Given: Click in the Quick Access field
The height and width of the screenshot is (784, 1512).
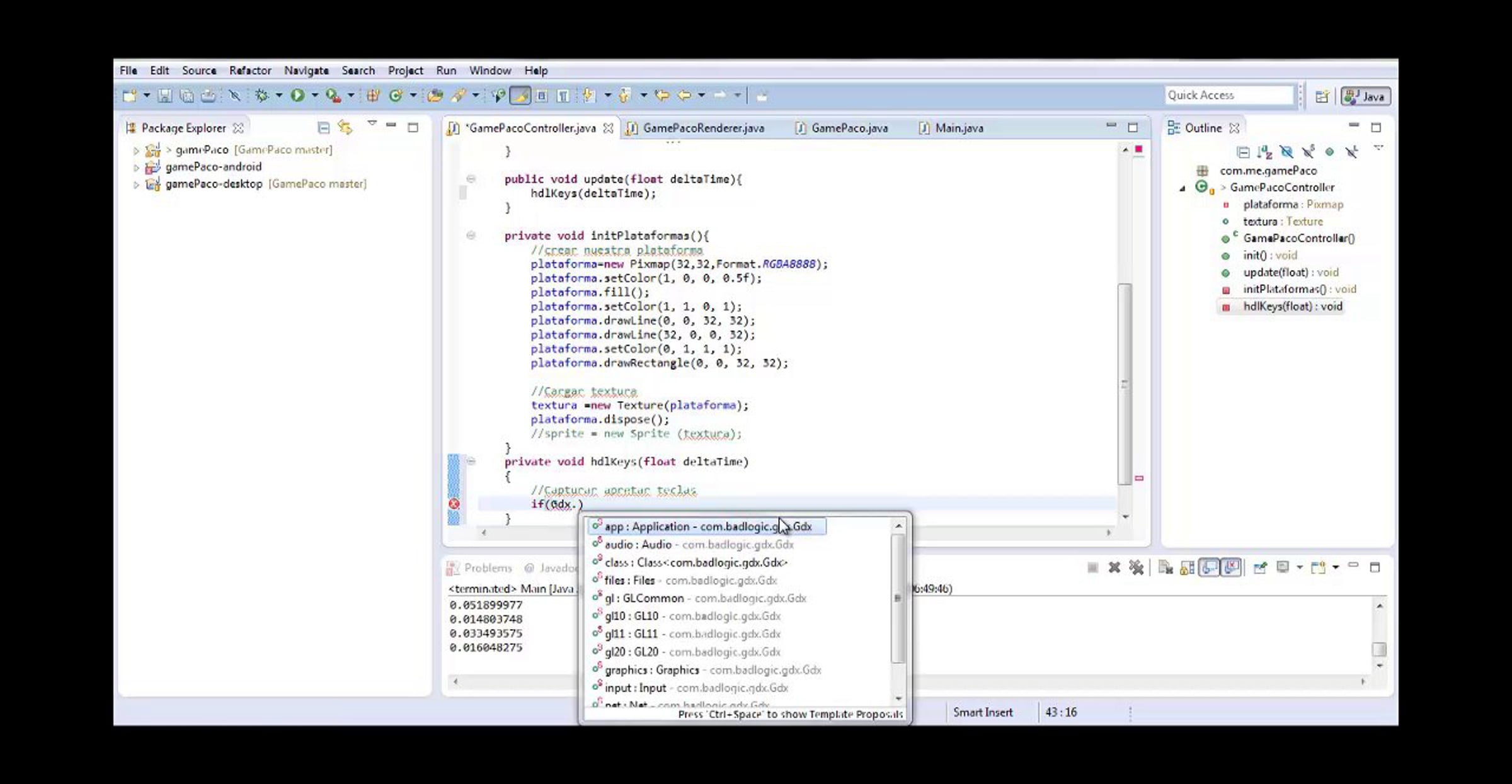Looking at the screenshot, I should 1228,95.
